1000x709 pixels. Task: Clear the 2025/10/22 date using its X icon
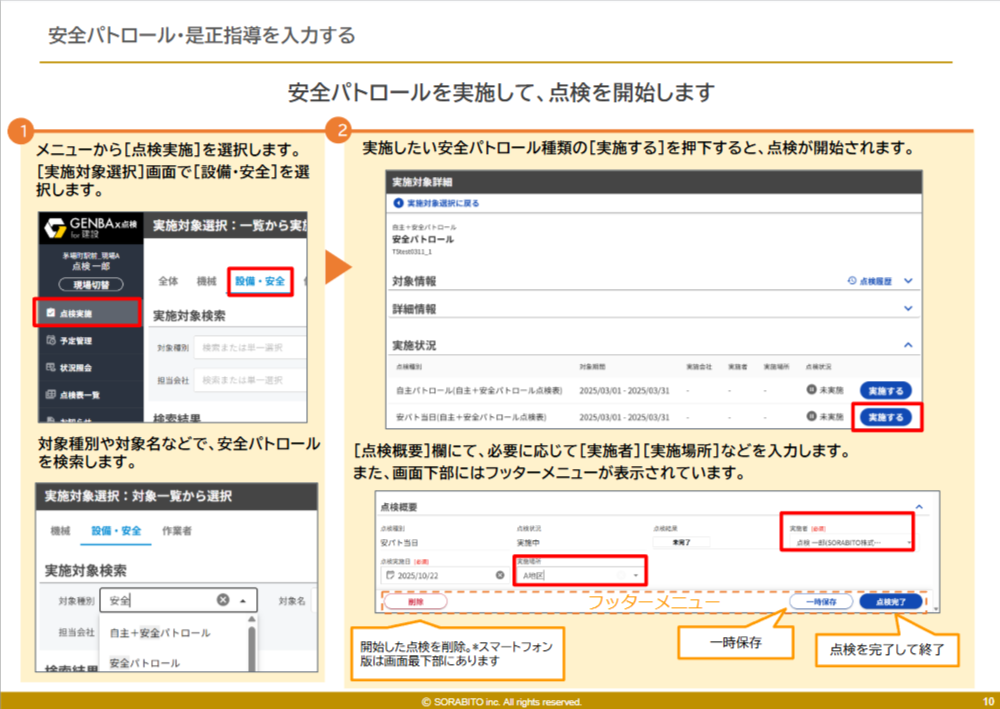click(x=500, y=576)
